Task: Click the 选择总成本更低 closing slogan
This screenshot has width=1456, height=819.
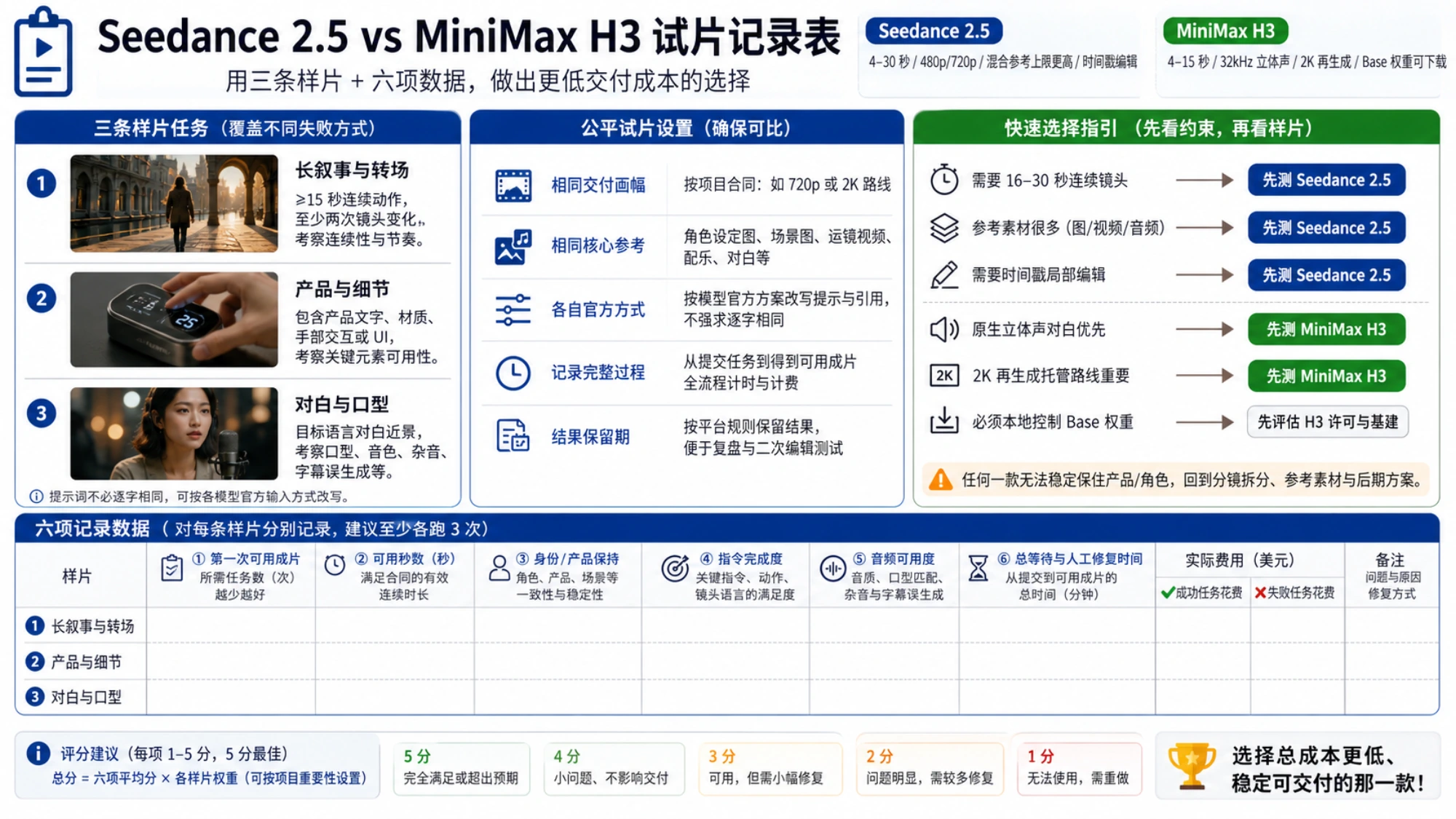Action: coord(1327,769)
